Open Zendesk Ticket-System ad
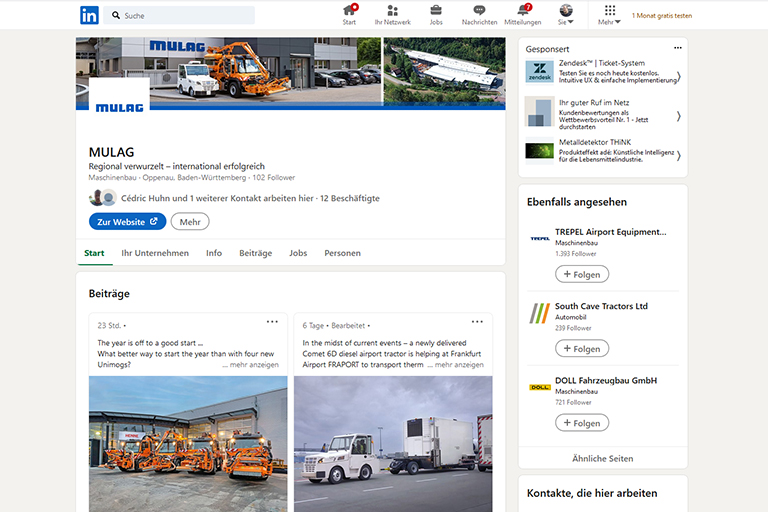768x512 pixels. tap(602, 63)
